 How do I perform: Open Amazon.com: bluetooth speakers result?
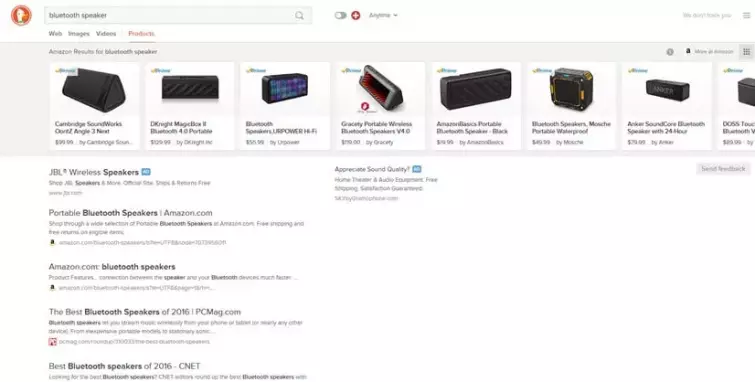[112, 267]
